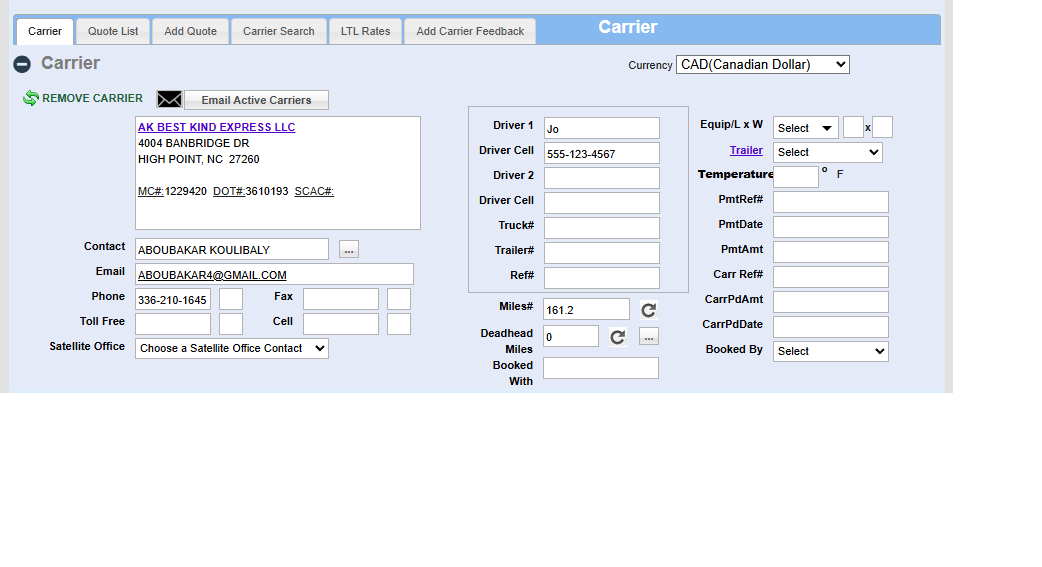Click the Trailer hyperlink label
The height and width of the screenshot is (567, 1042).
point(746,151)
